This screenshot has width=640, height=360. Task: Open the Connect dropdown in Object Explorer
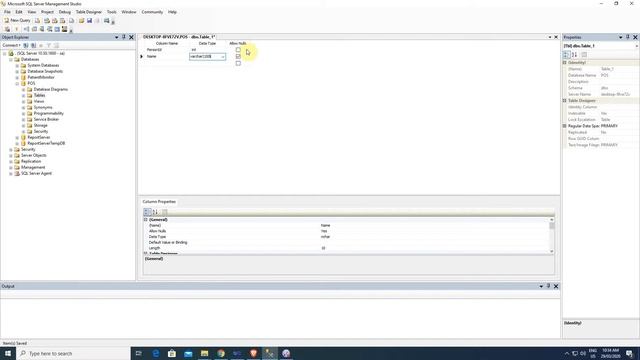click(x=11, y=45)
